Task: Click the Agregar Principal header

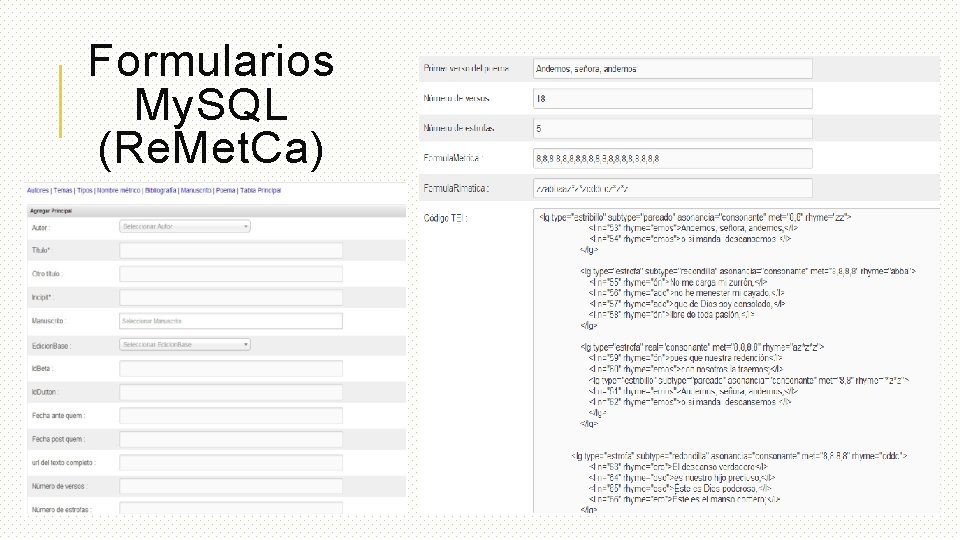Action: (x=217, y=211)
